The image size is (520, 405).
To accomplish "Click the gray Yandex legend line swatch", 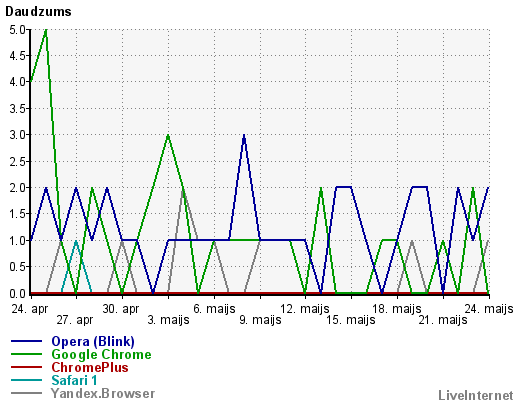I will (26, 393).
